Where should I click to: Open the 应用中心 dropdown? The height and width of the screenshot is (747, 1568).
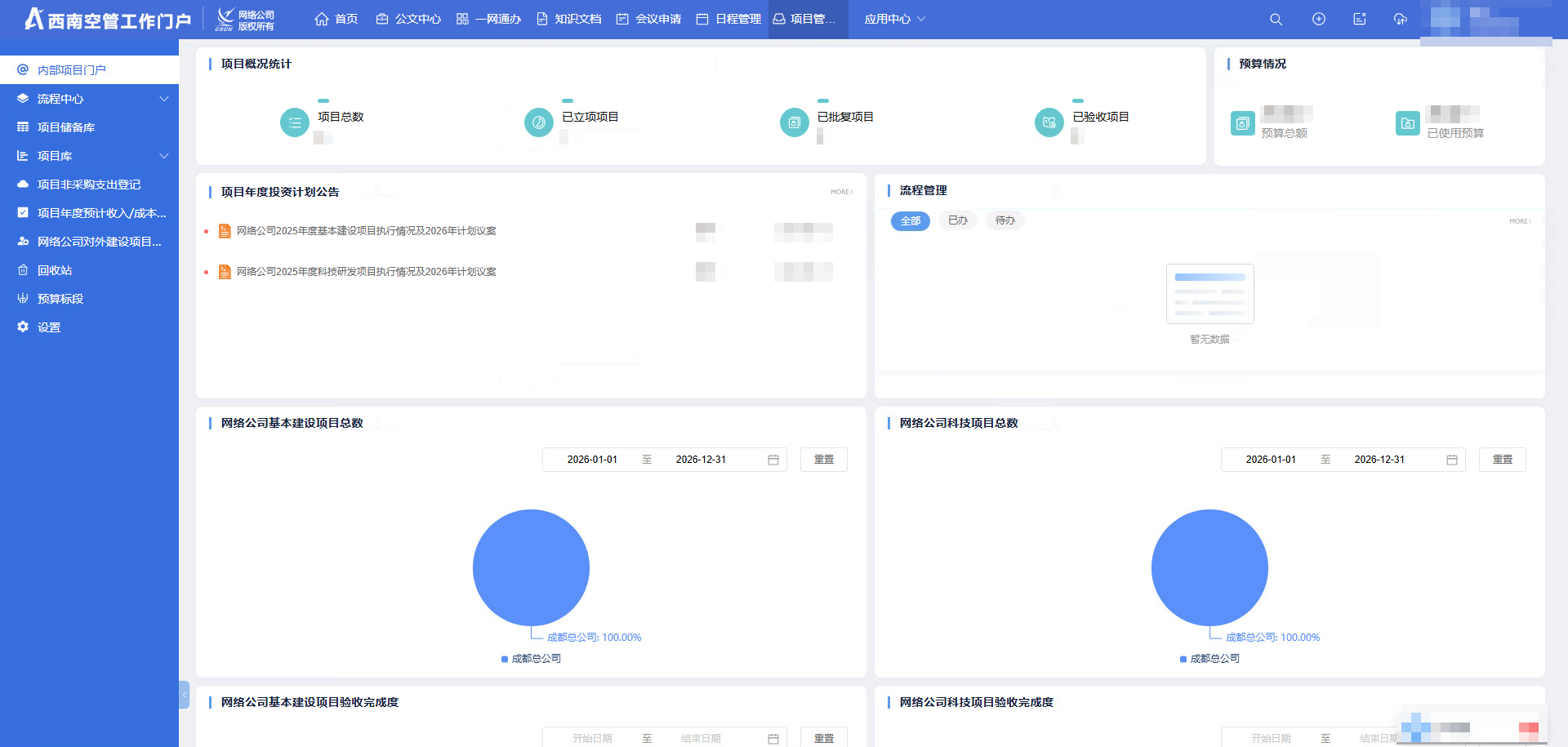coord(894,19)
